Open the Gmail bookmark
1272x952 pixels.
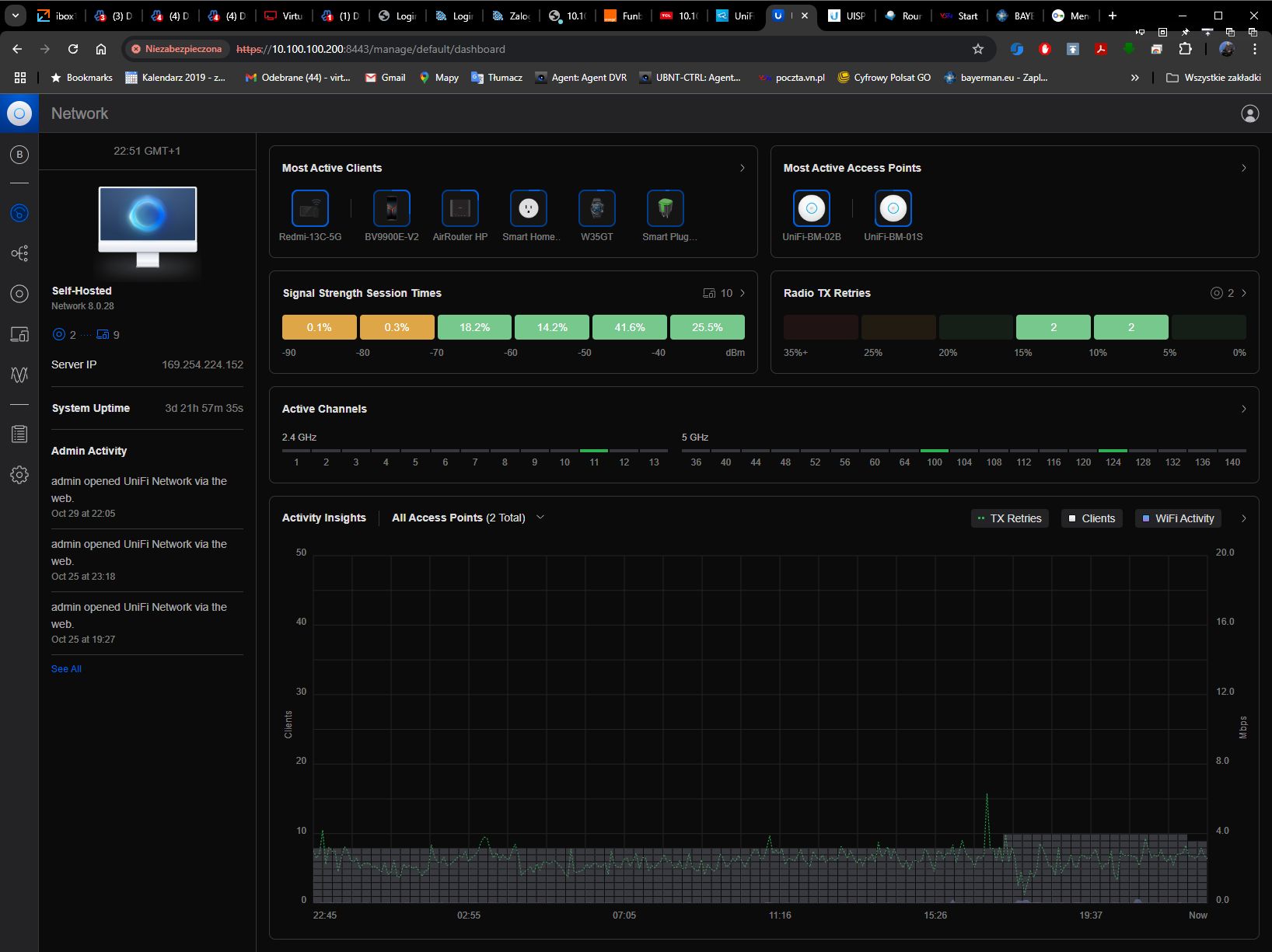tap(385, 78)
